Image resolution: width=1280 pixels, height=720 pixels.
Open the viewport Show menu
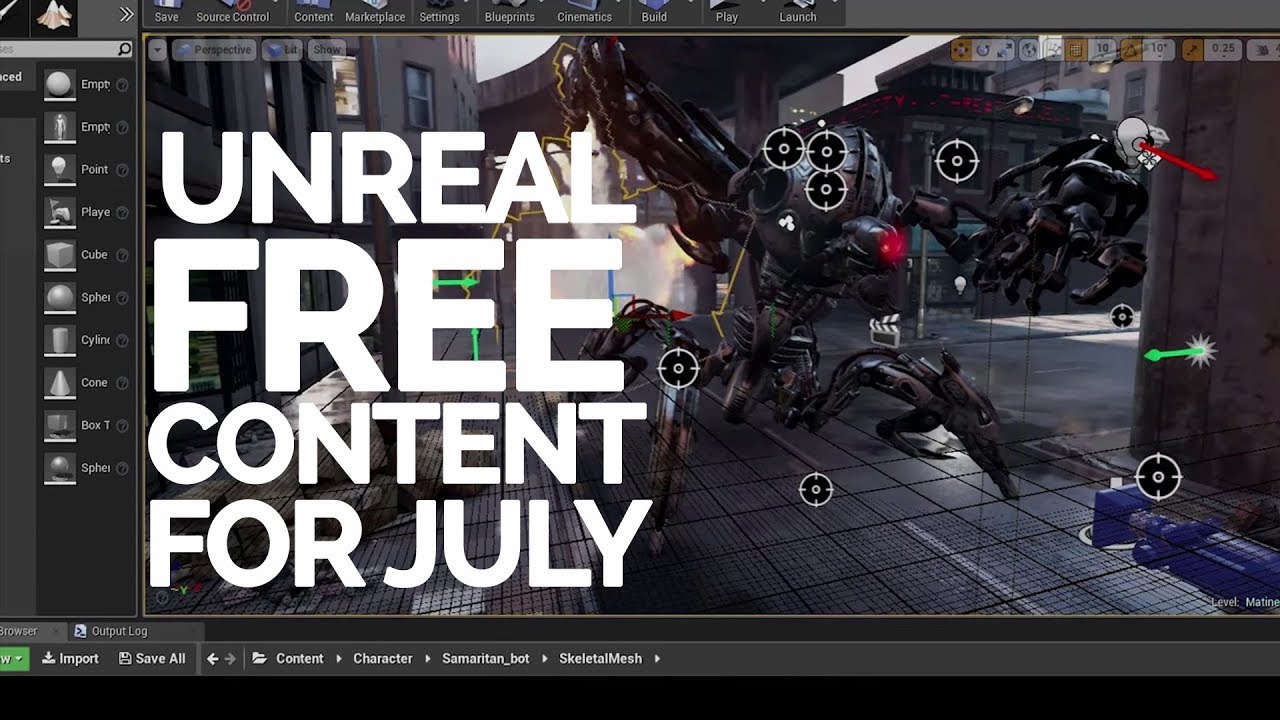click(x=327, y=49)
